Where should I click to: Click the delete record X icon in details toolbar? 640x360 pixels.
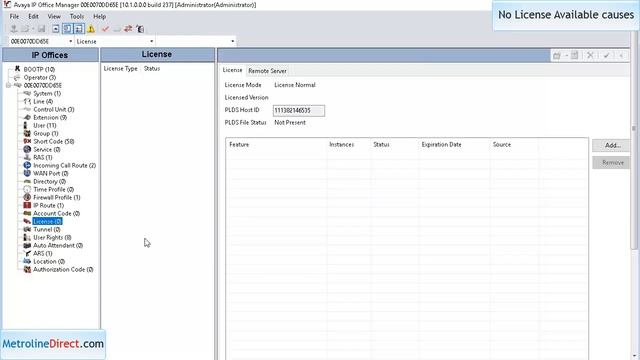(x=590, y=55)
